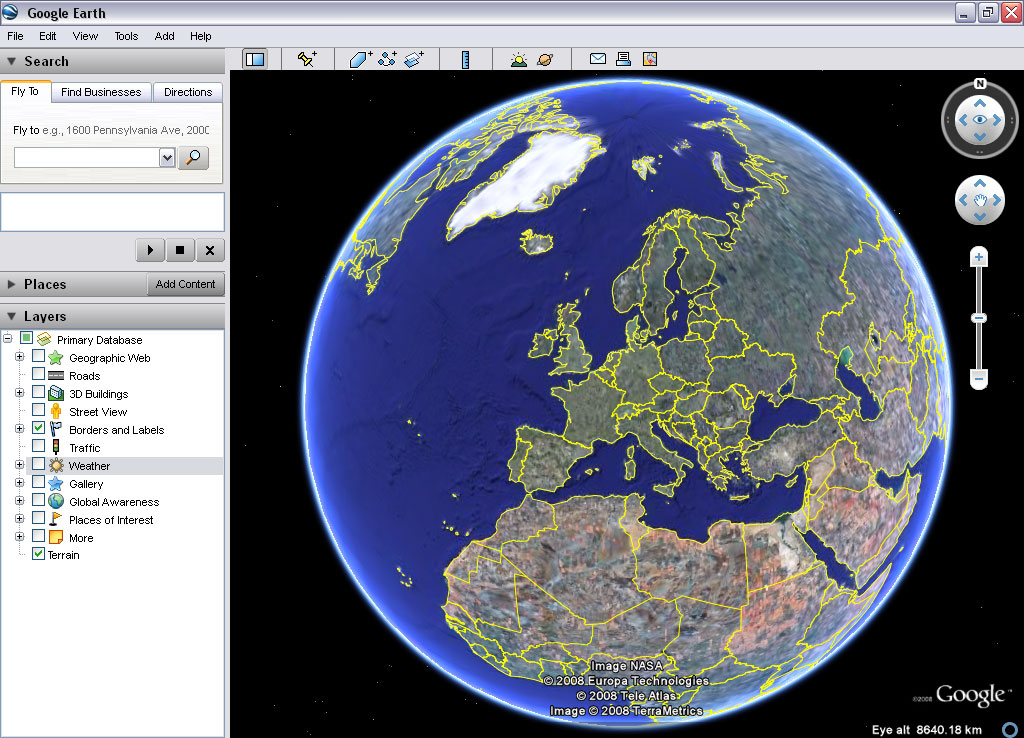Open the Edit menu
1024x738 pixels.
(48, 36)
